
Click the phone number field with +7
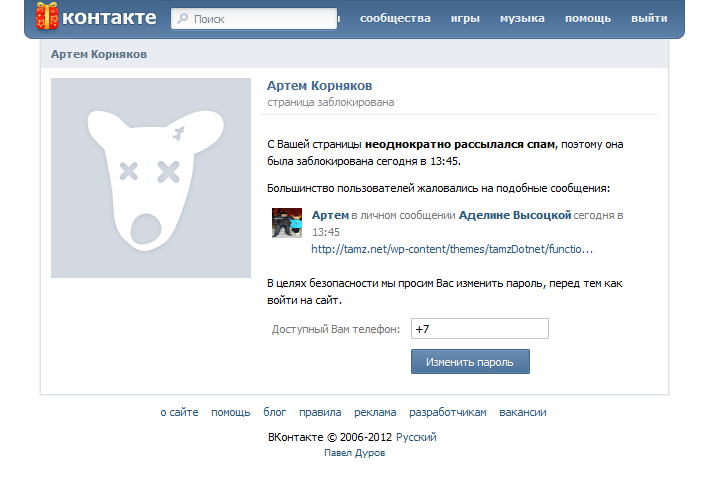click(480, 329)
